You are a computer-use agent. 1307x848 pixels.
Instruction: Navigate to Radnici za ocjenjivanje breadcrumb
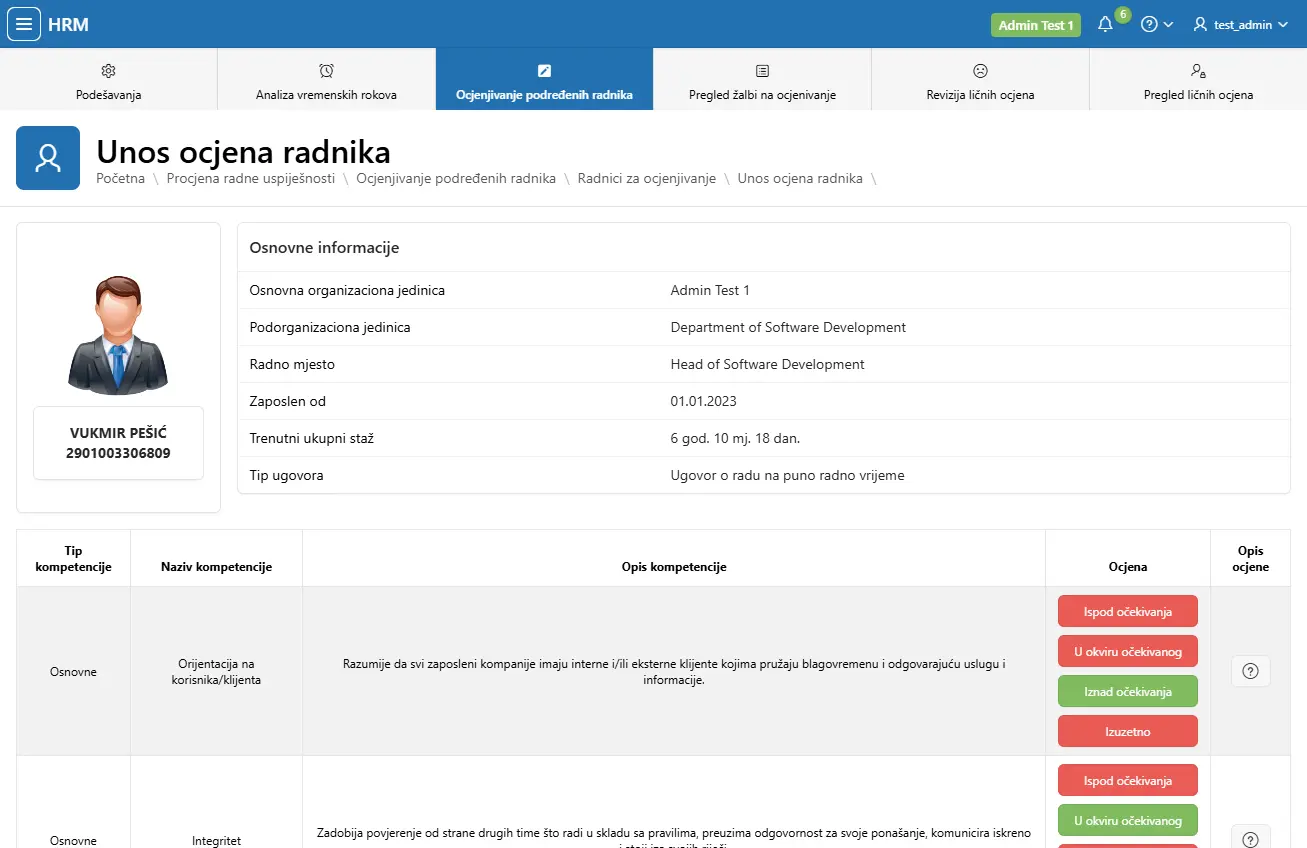647,179
